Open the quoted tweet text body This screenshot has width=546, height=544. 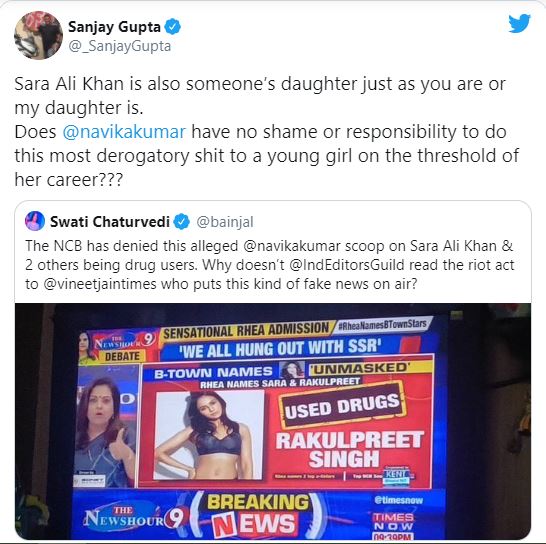click(x=269, y=265)
